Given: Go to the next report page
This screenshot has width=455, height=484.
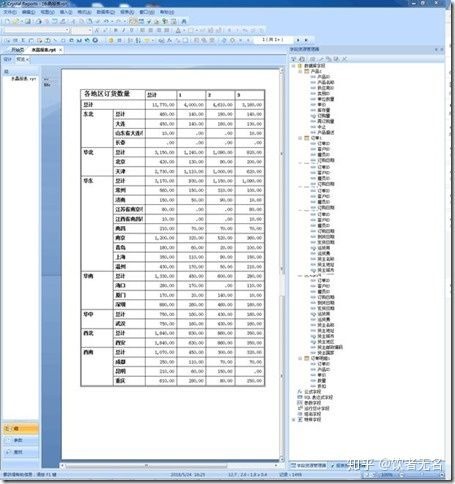Looking at the screenshot, I should (298, 40).
